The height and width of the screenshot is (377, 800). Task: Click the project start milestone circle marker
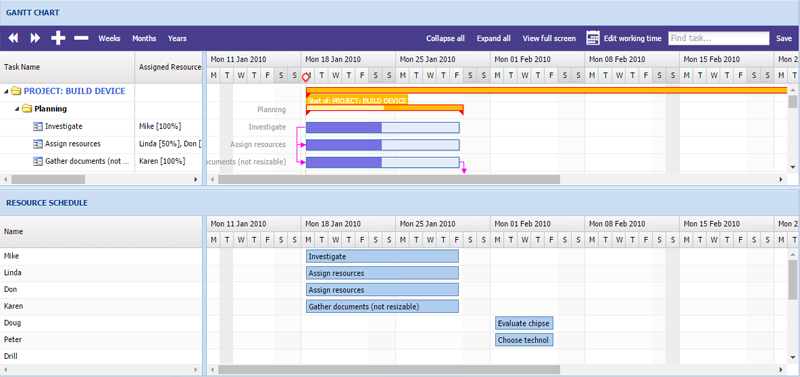(x=306, y=78)
